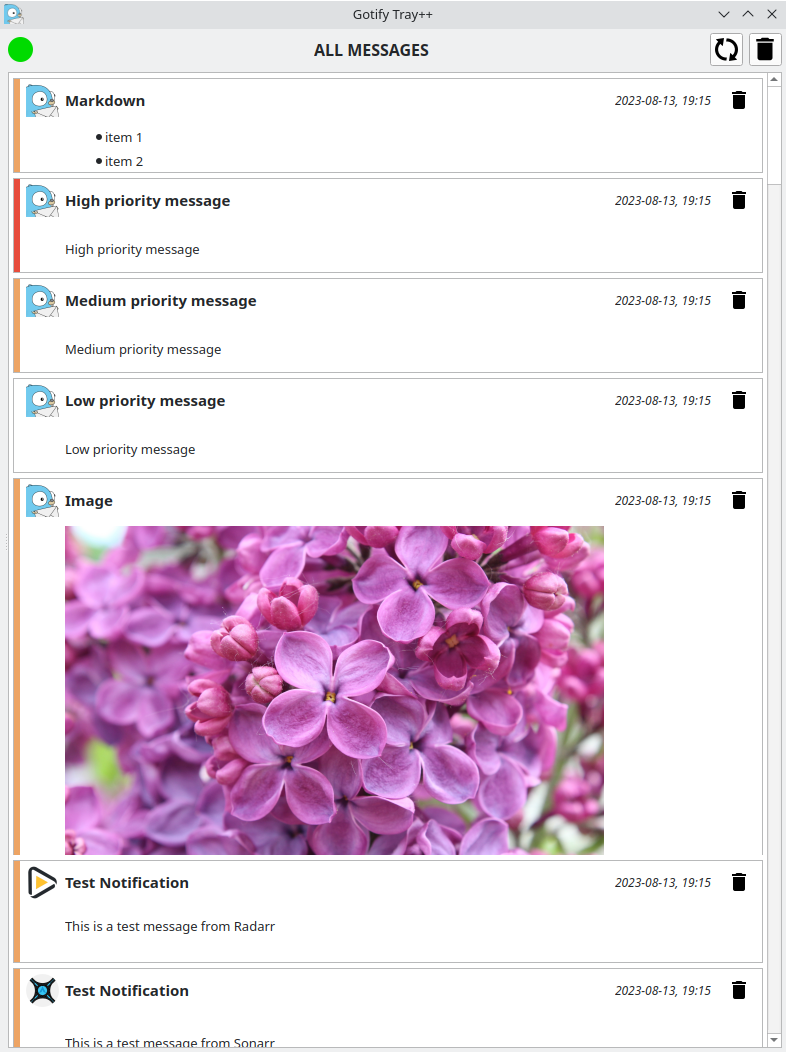Click the scrollbar down arrow
This screenshot has width=786, height=1052.
tap(774, 1040)
